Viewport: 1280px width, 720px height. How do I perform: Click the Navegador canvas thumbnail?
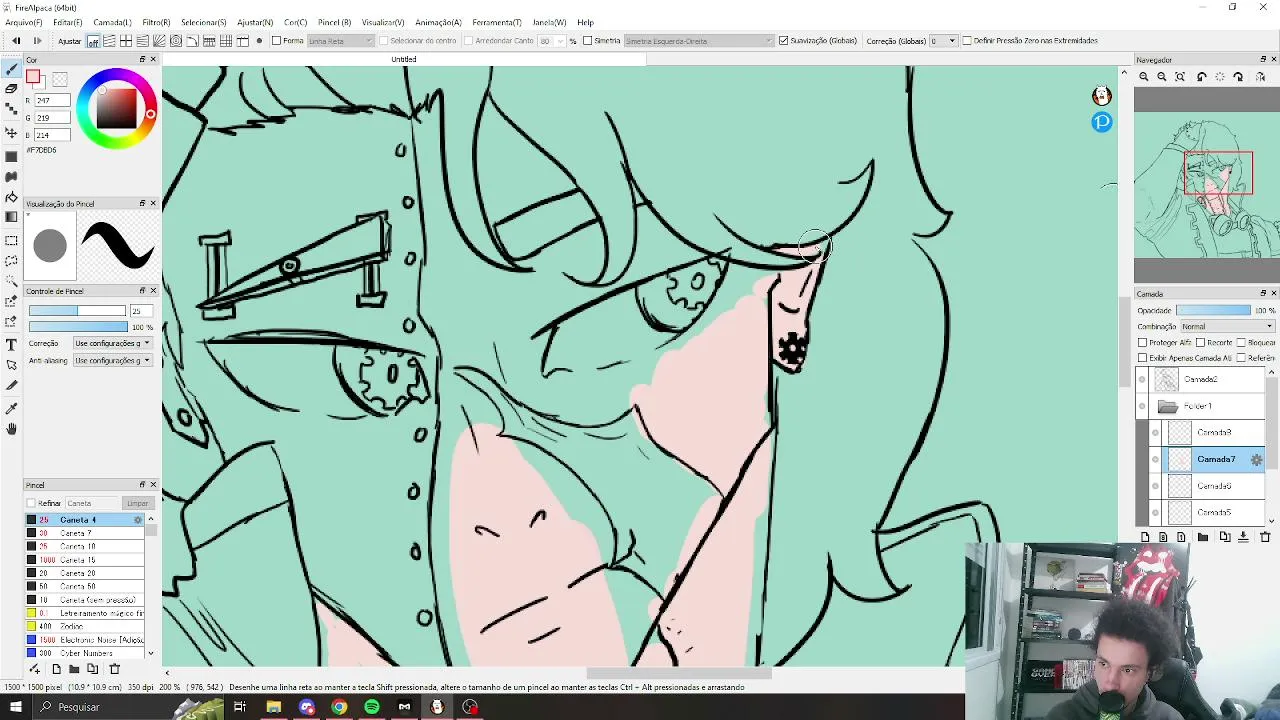(1206, 185)
